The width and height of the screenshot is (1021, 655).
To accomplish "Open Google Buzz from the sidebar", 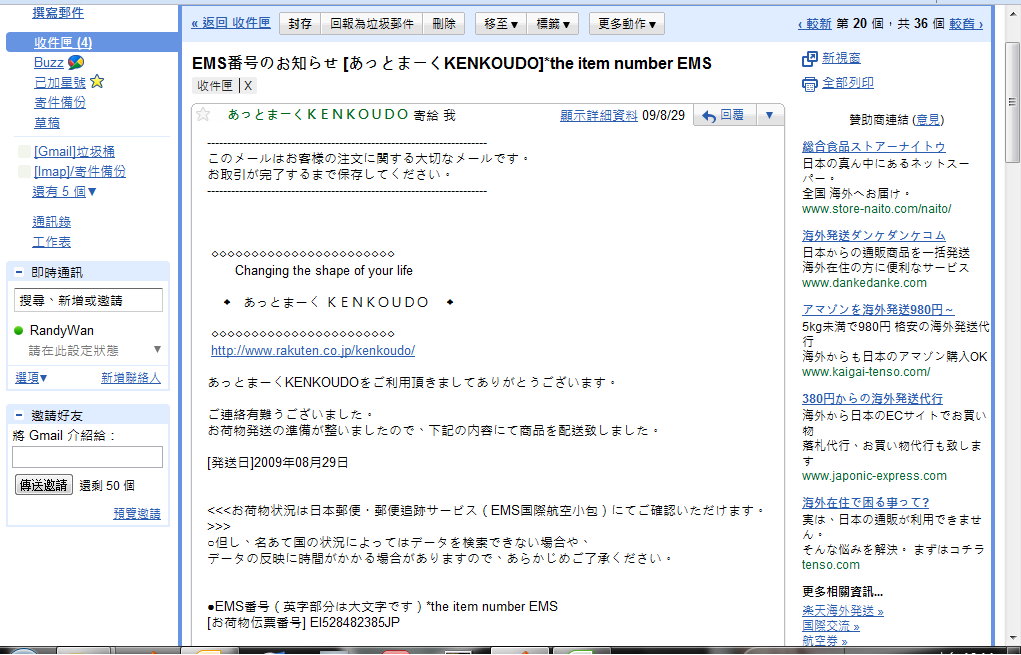I will pos(48,63).
